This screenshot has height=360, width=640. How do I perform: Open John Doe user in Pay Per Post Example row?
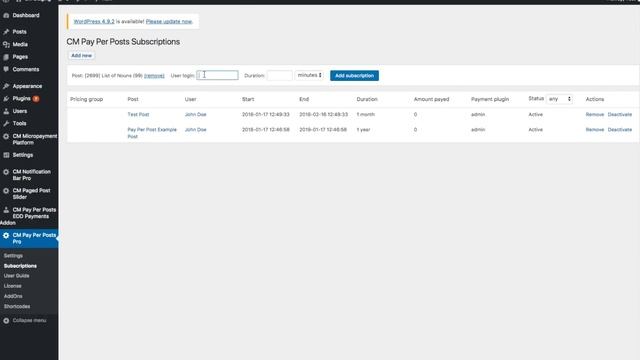pos(196,130)
